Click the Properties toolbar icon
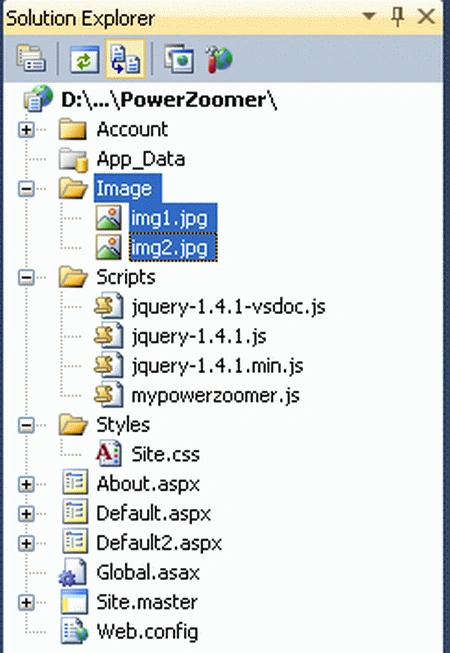The width and height of the screenshot is (450, 653). pyautogui.click(x=31, y=59)
